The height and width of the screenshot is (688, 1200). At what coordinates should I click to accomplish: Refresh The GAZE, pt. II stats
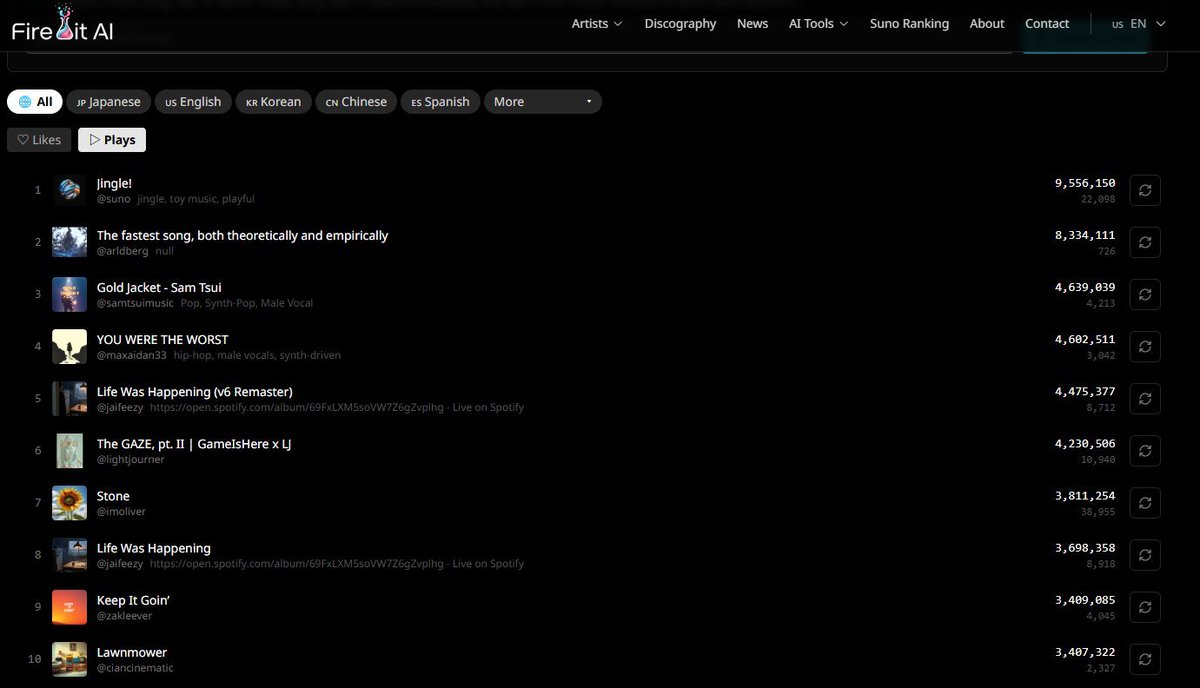(x=1145, y=450)
